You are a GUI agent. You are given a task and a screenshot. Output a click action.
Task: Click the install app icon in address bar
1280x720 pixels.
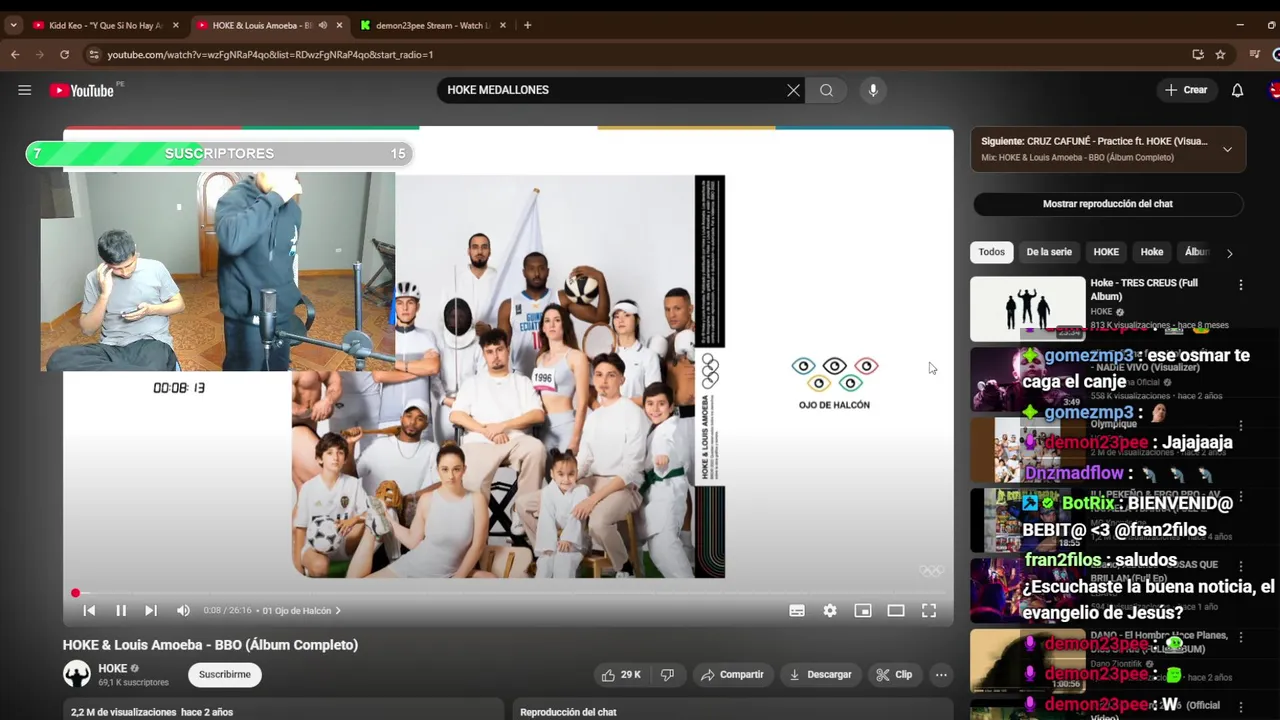1198,54
